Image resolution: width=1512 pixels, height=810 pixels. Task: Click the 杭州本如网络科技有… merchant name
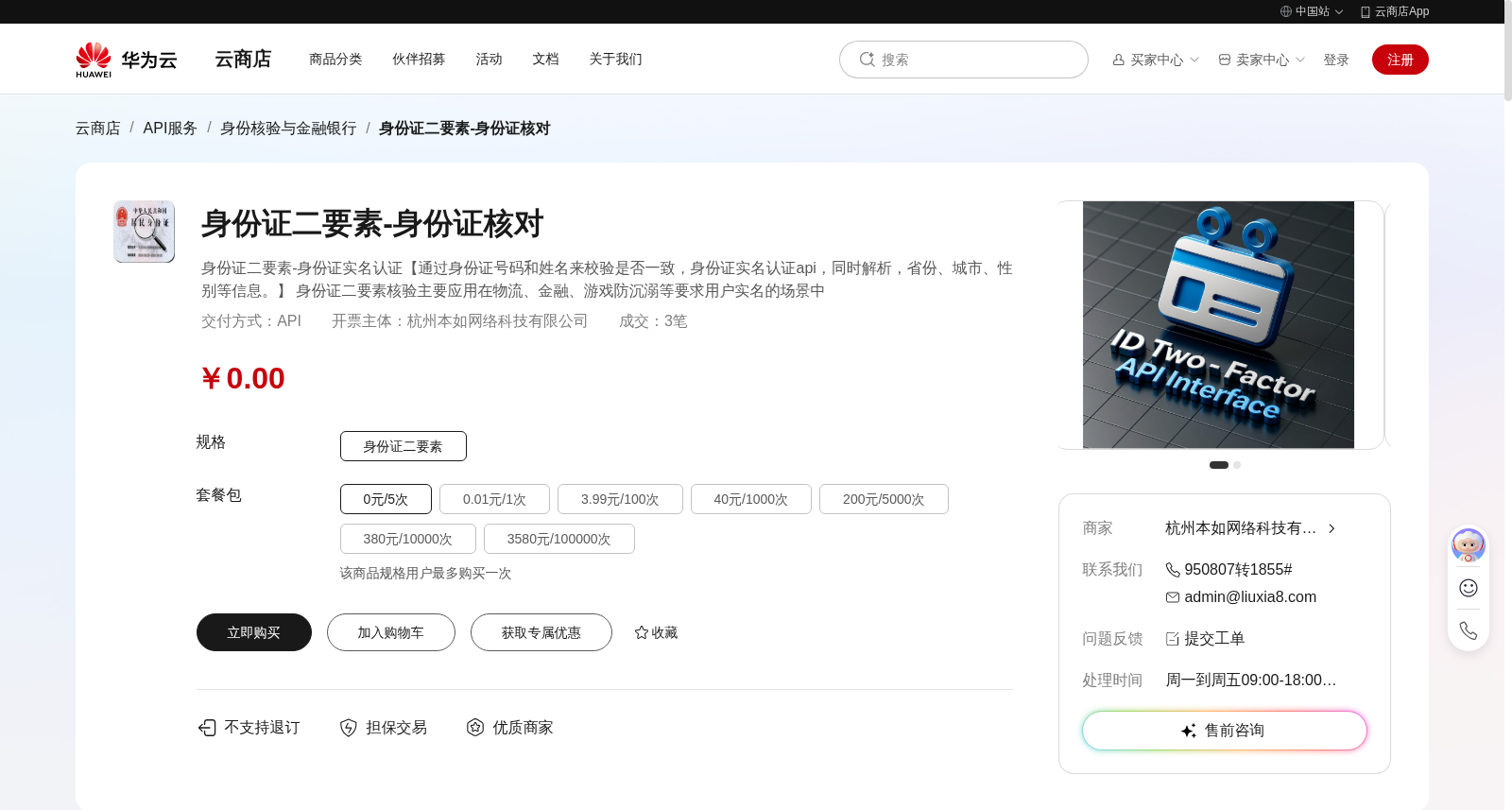pos(1241,528)
